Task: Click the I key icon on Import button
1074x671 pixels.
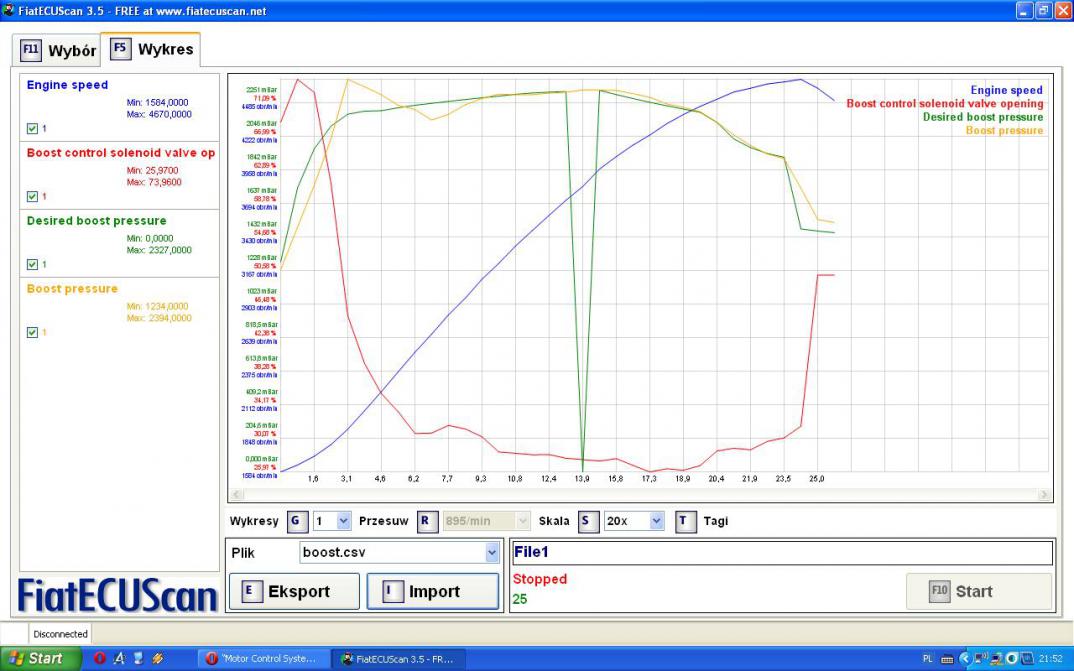Action: pos(392,592)
